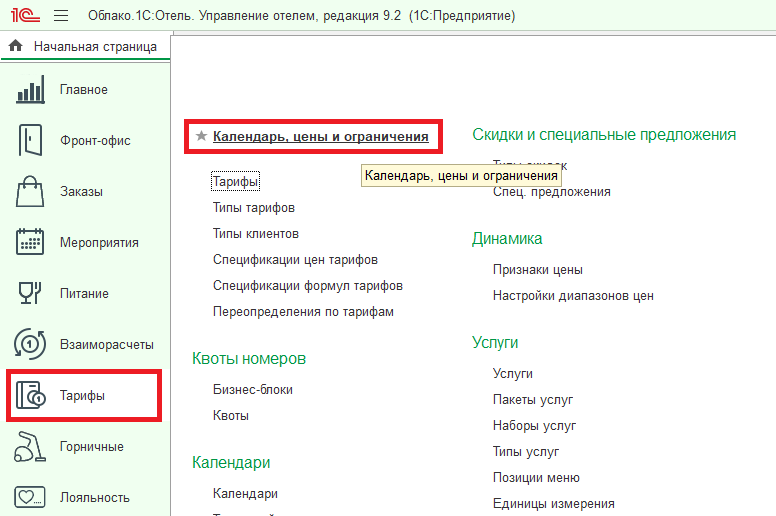
Task: Click the green Календари section heading
Action: [x=231, y=462]
